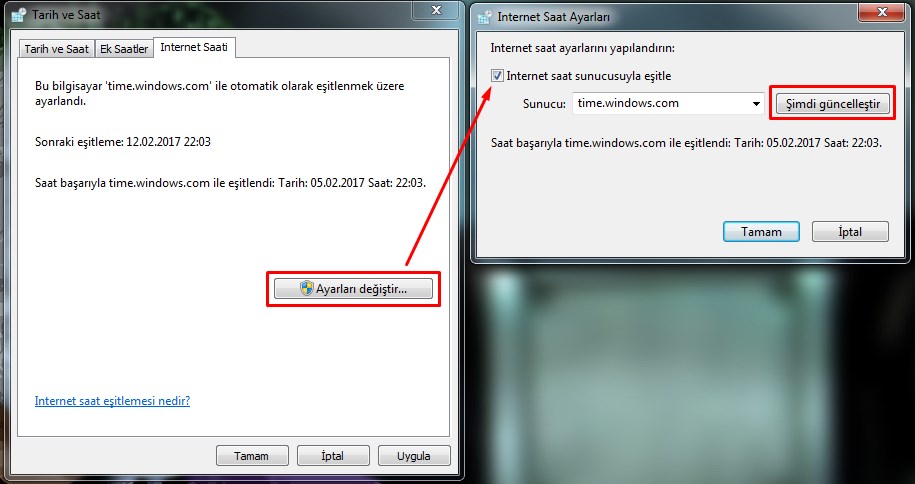Click the Ayarları değiştir... button
915x484 pixels.
tap(354, 288)
